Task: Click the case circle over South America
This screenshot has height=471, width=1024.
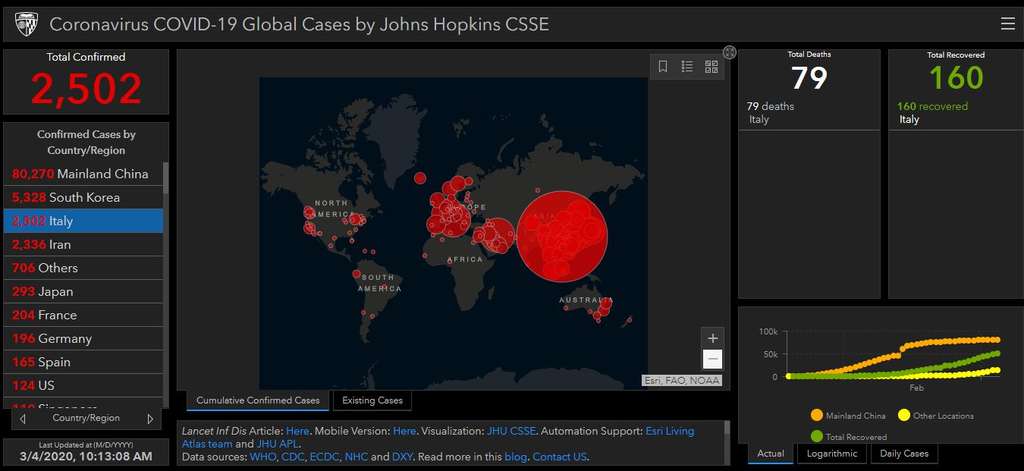Action: pyautogui.click(x=357, y=274)
